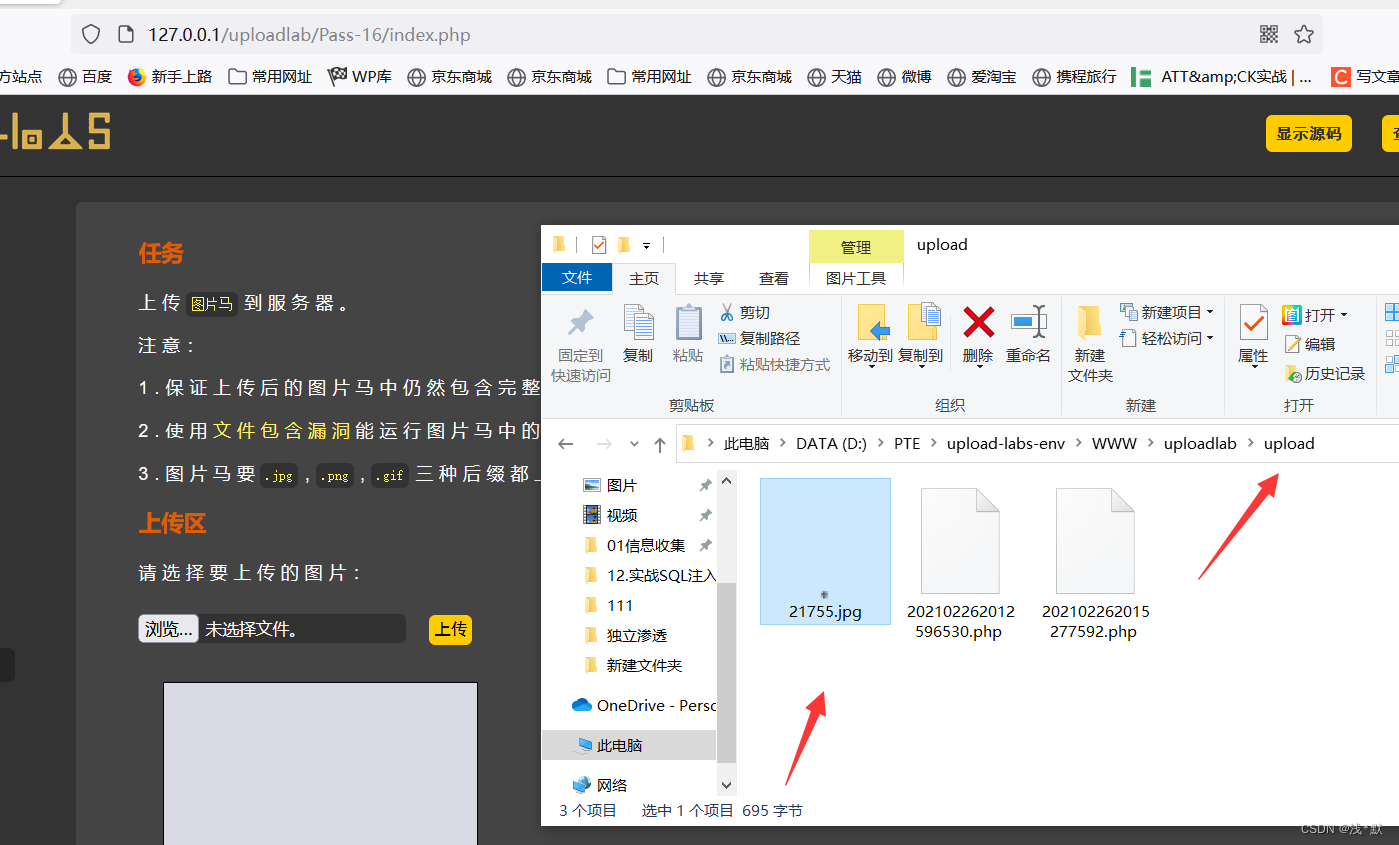
Task: Open the WP库 bookmark
Action: pos(360,77)
